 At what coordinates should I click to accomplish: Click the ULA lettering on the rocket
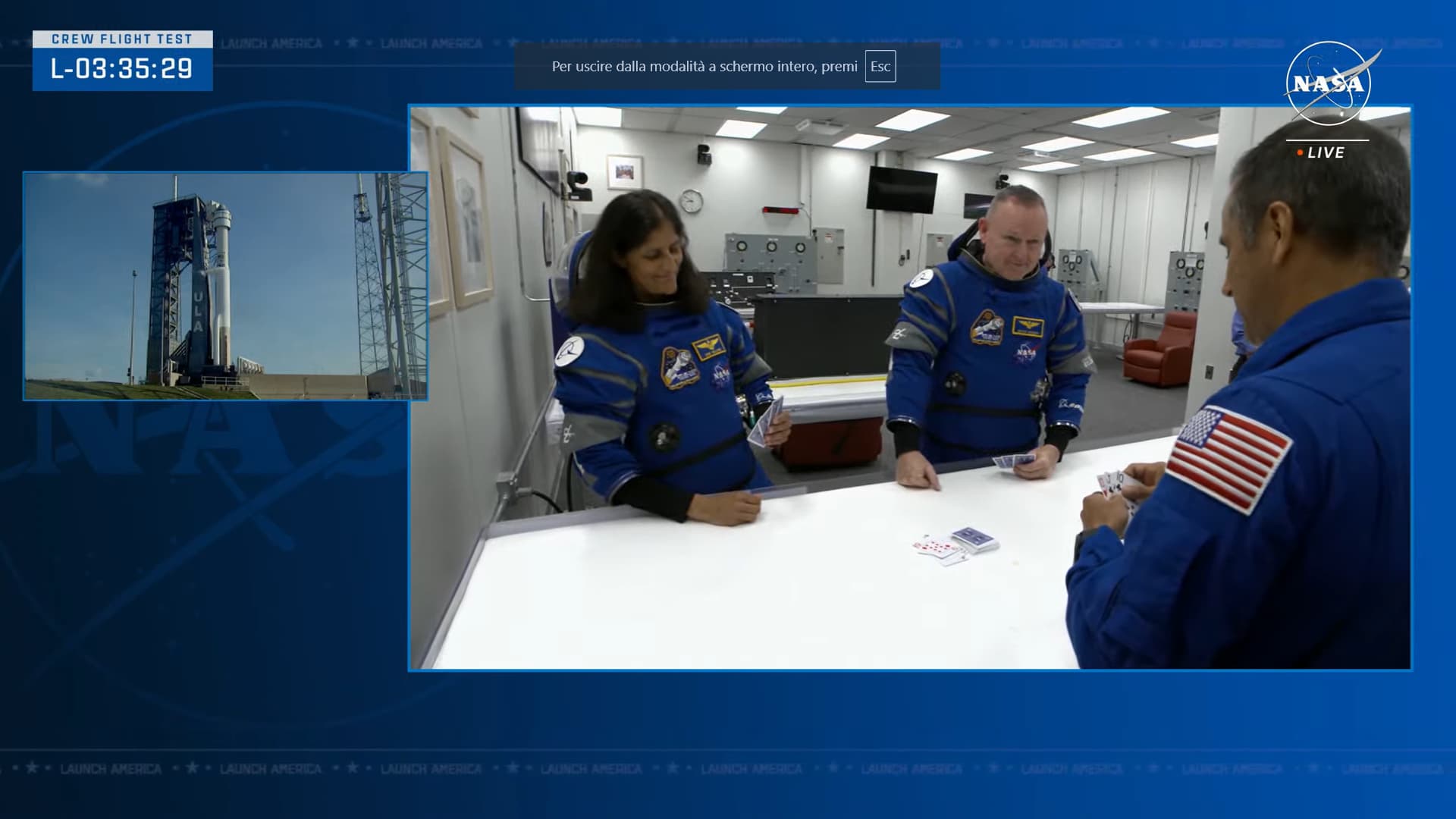coord(198,311)
